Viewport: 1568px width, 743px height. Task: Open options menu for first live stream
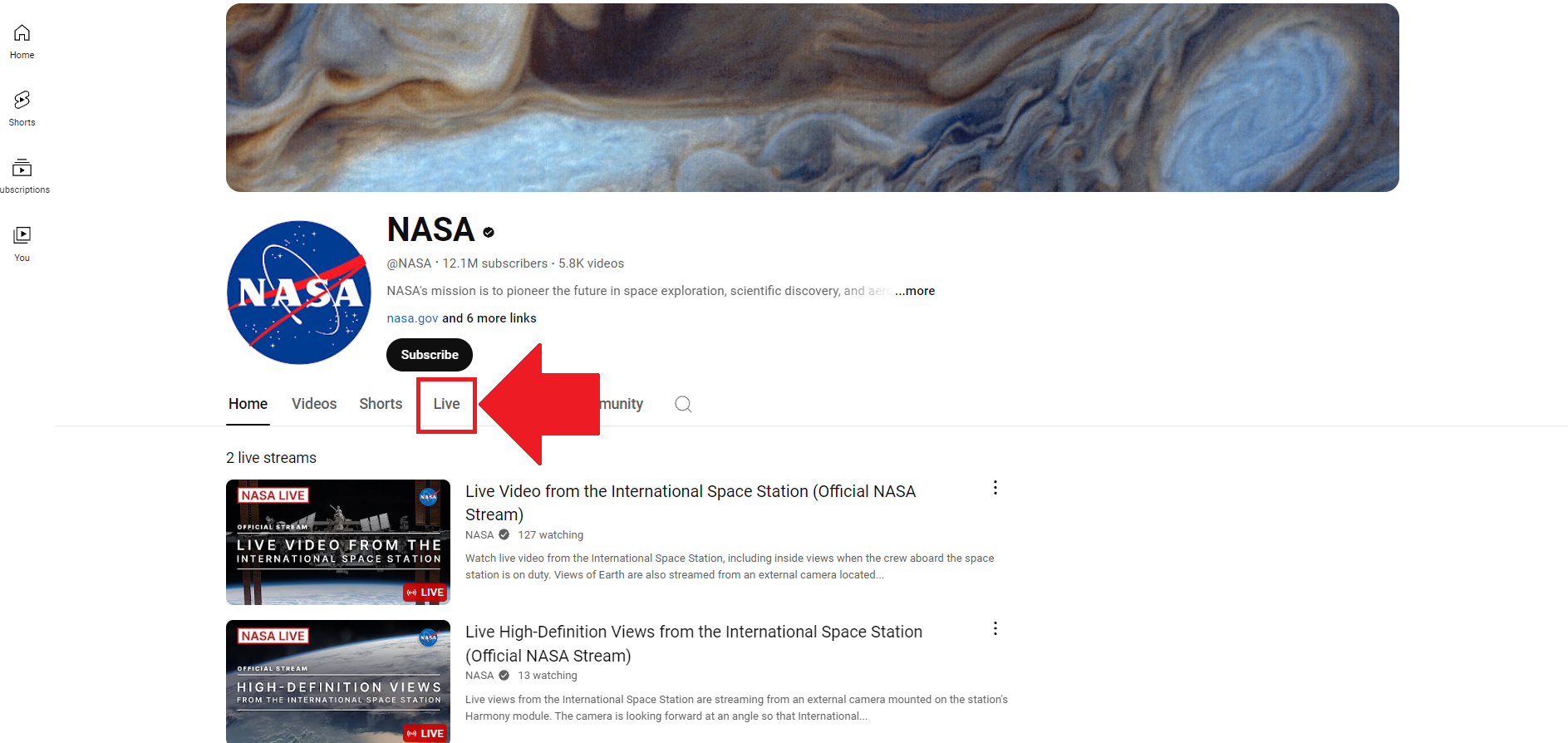(995, 488)
